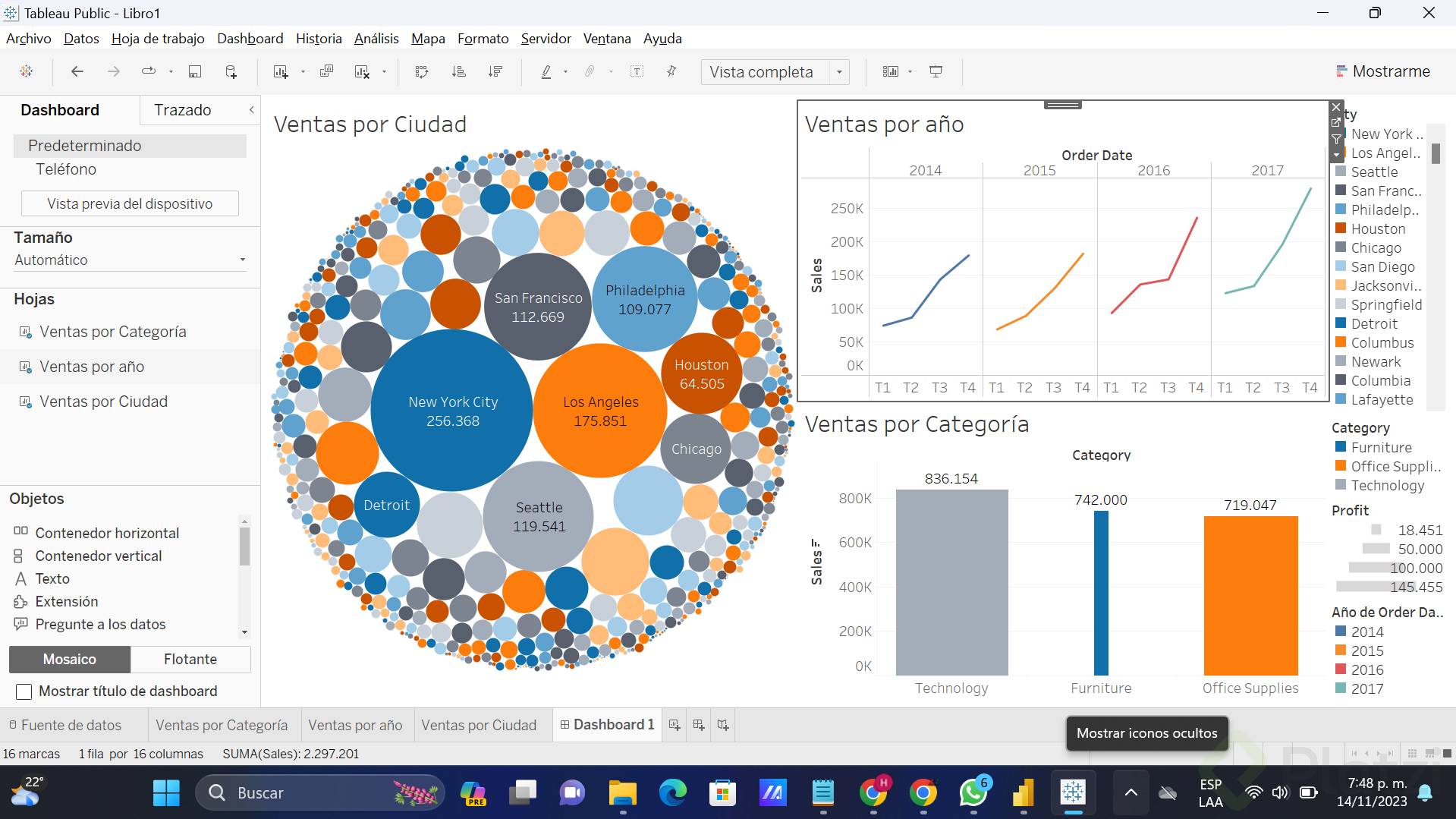Open the show/hide cards dropdown arrow
Viewport: 1456px width, 819px height.
click(x=910, y=71)
